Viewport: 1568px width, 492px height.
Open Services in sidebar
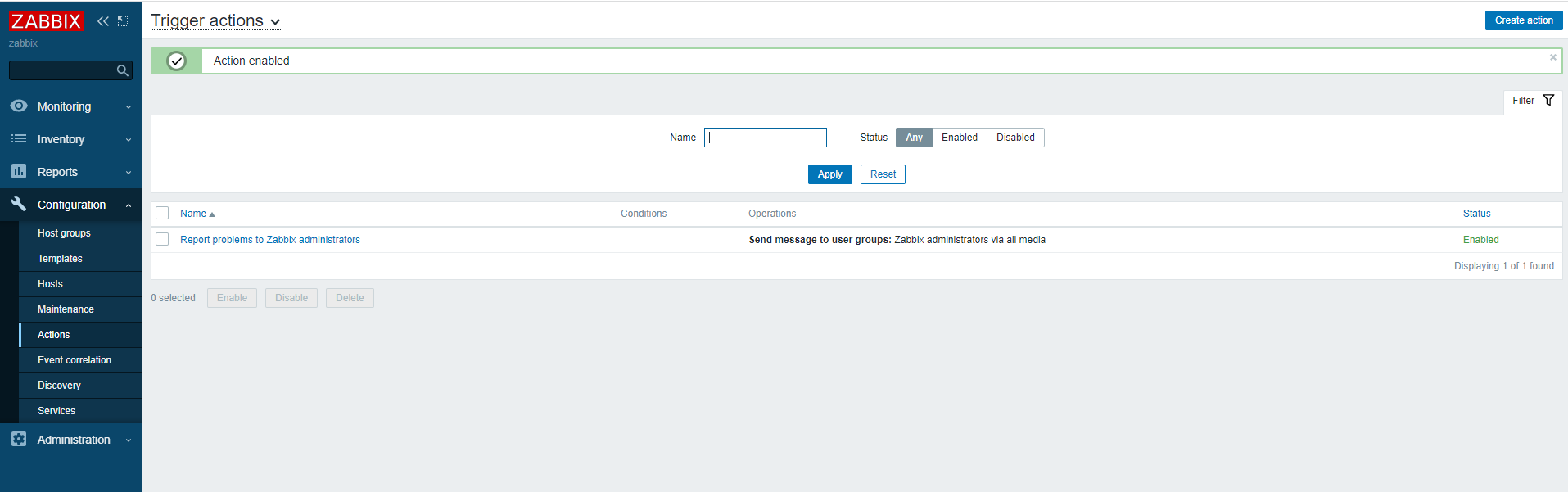pos(80,411)
